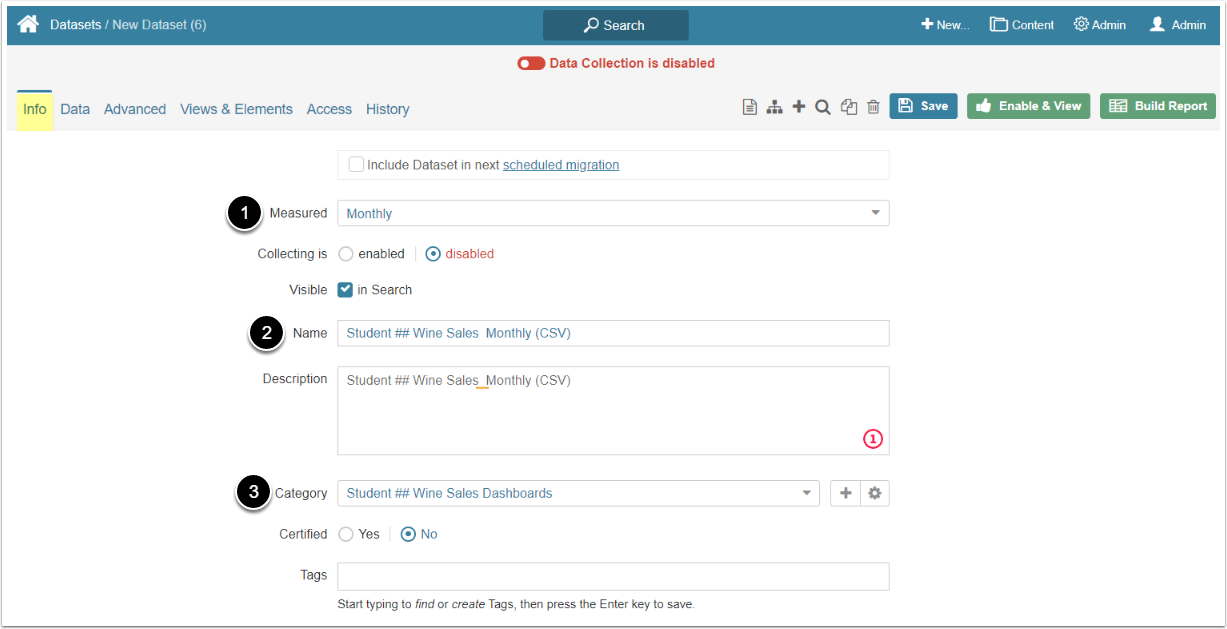Toggle Visible in Search checkbox
The image size is (1227, 629).
pos(345,290)
